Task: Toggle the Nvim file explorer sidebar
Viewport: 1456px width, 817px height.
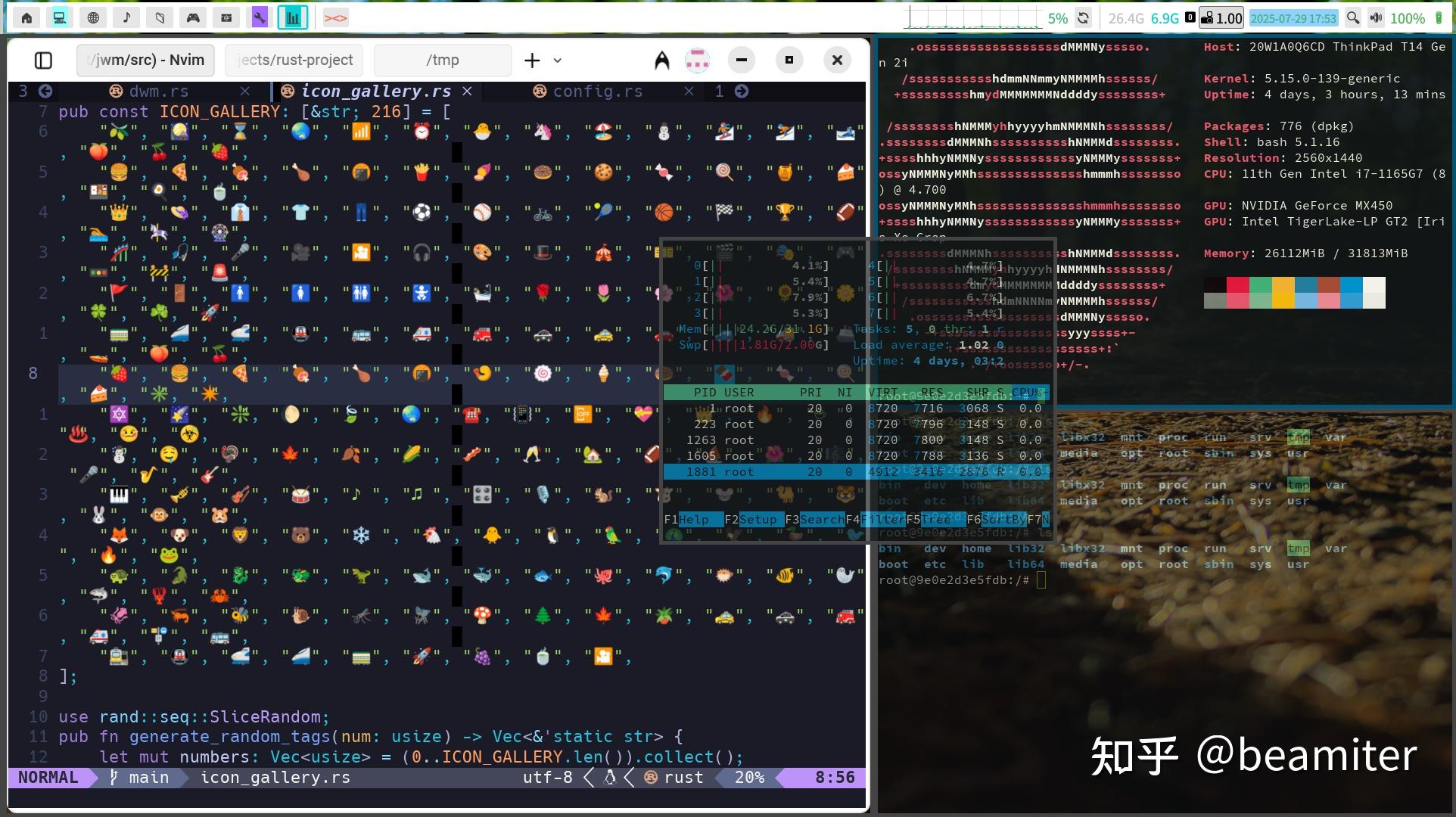Action: 43,61
